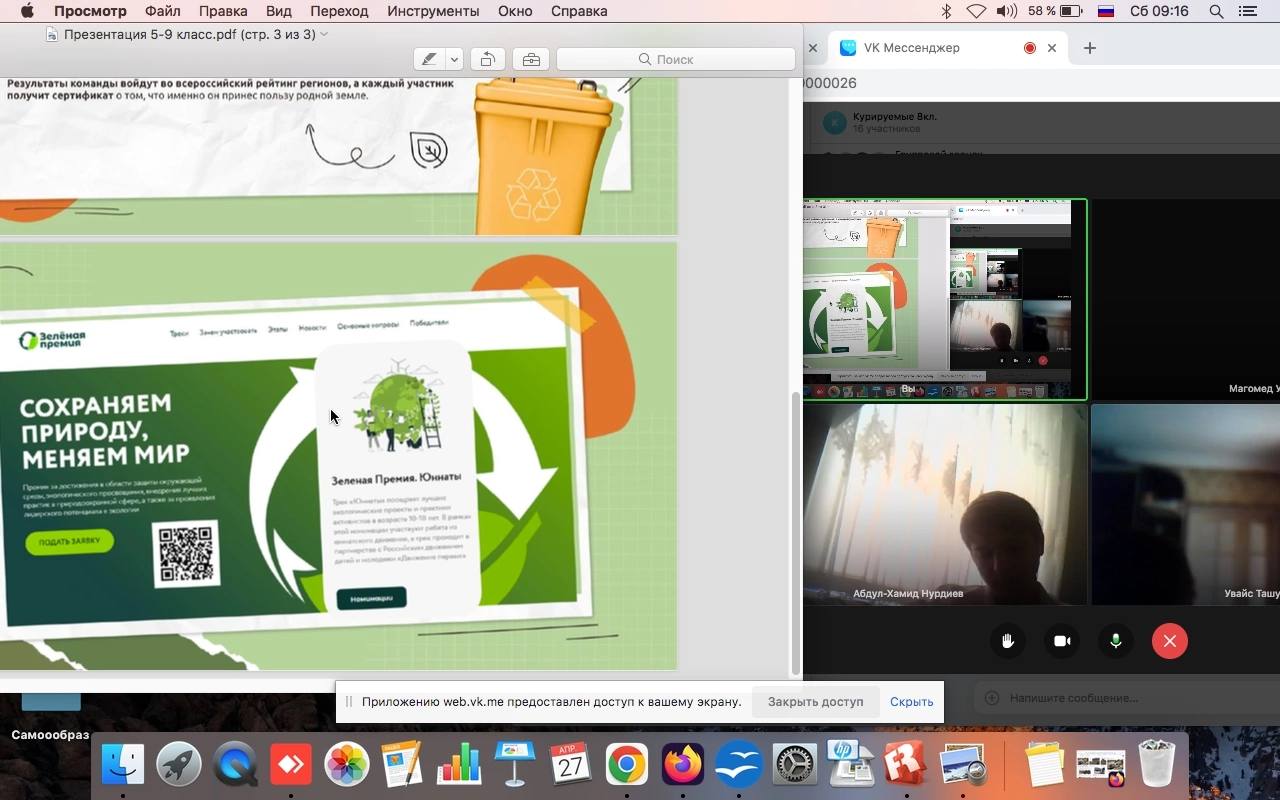1280x800 pixels.
Task: Click the Preview vertical scrollbar
Action: coord(796,530)
